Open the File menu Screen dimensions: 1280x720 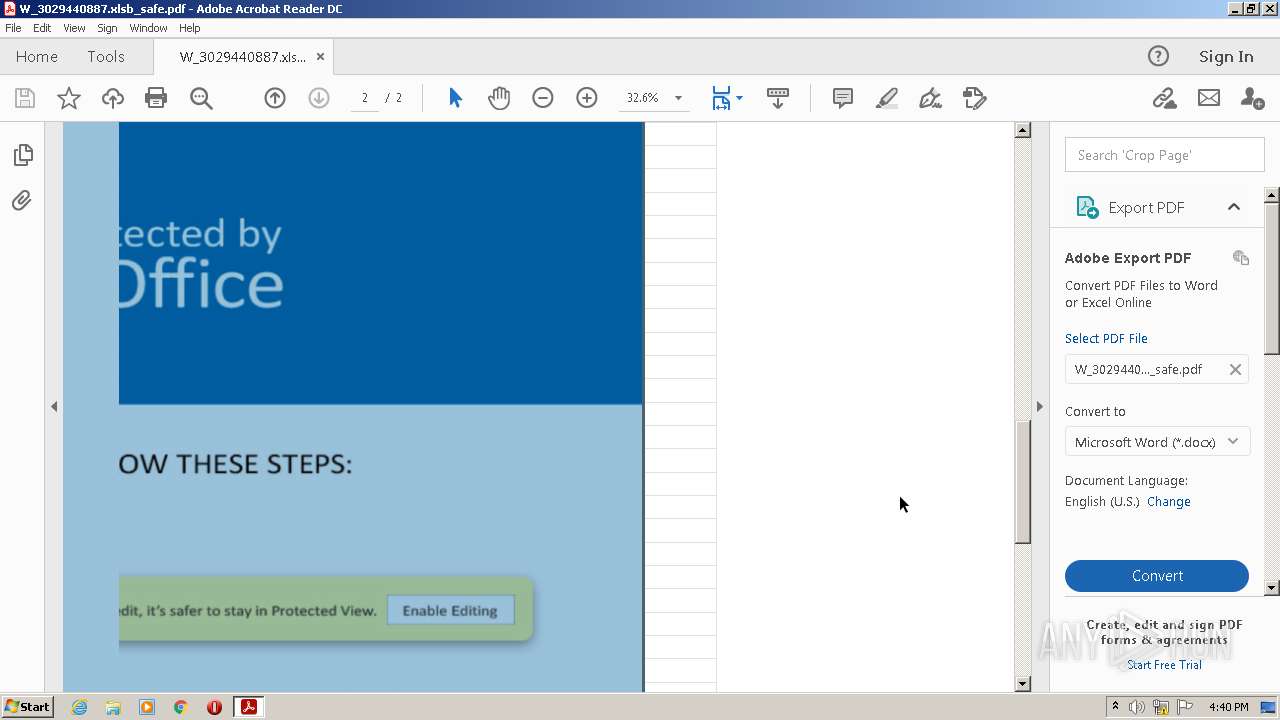coord(13,28)
